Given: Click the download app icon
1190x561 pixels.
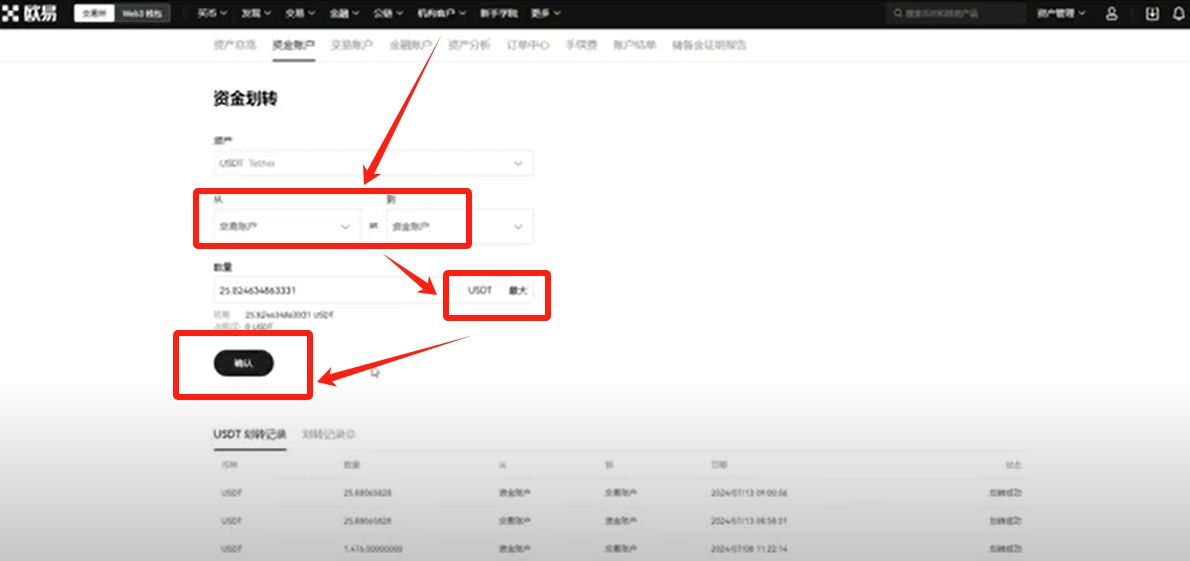Looking at the screenshot, I should [1152, 14].
